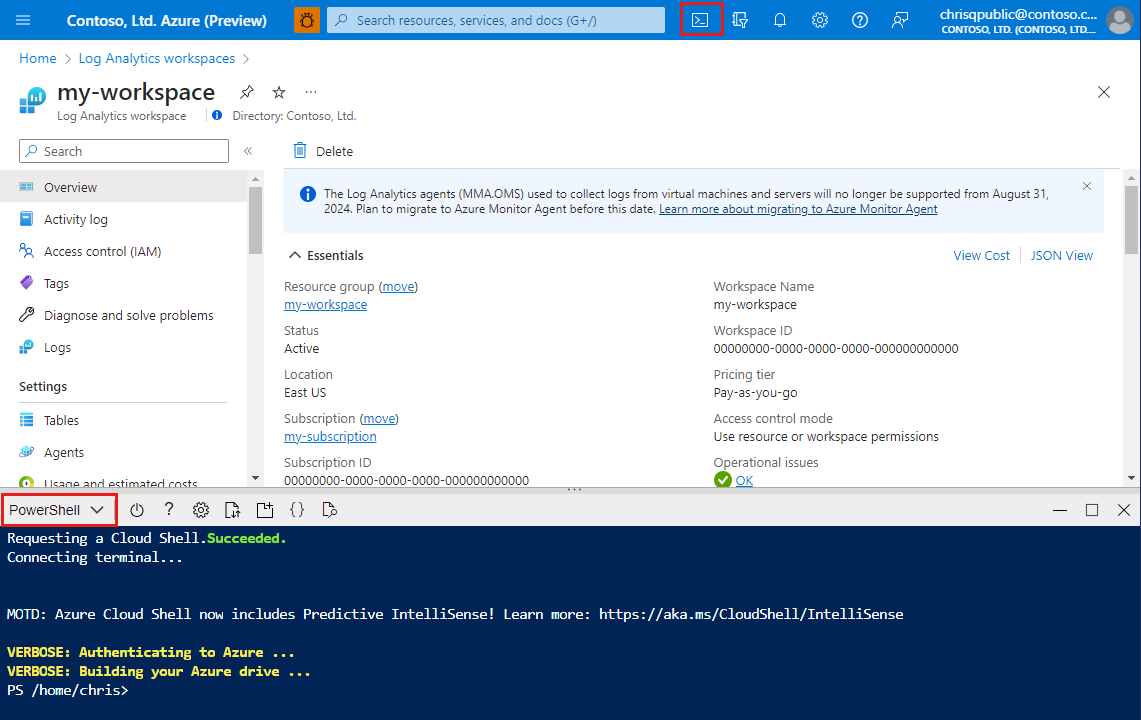Viewport: 1141px width, 720px height.
Task: Pin my-workspace to dashboard
Action: [247, 92]
